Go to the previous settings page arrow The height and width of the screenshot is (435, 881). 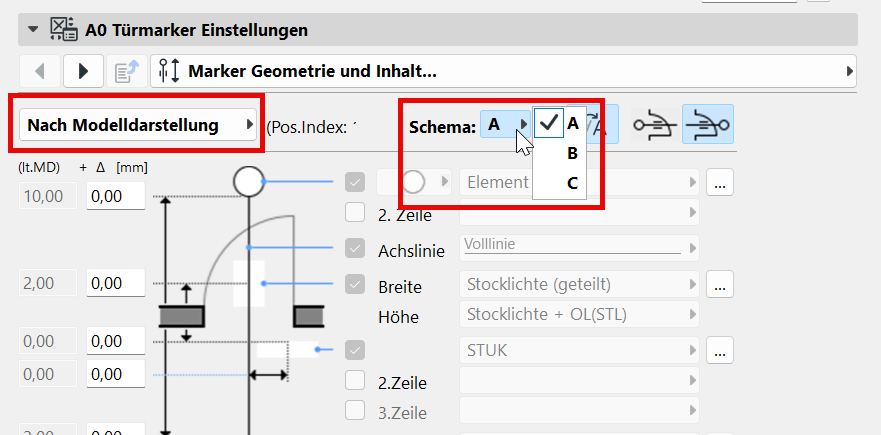coord(40,71)
